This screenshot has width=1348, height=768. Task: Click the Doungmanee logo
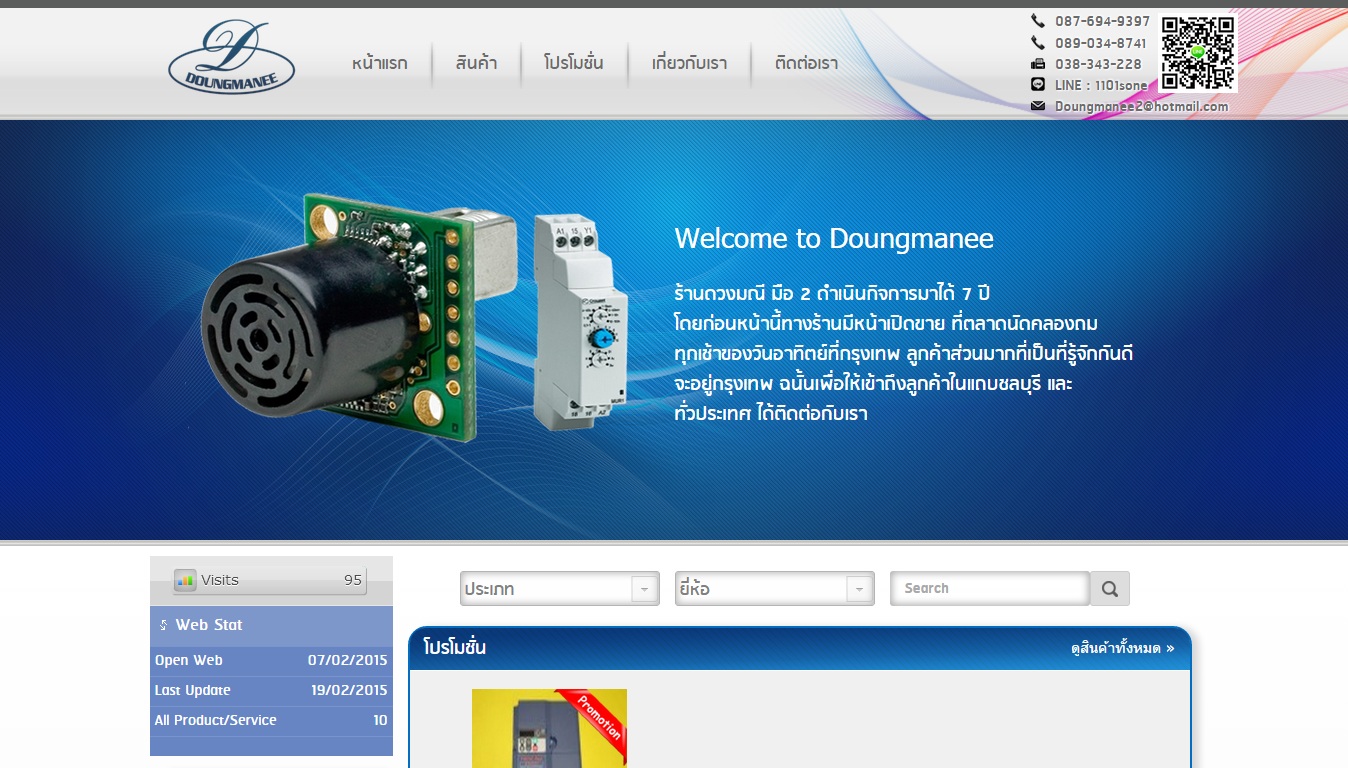tap(231, 58)
